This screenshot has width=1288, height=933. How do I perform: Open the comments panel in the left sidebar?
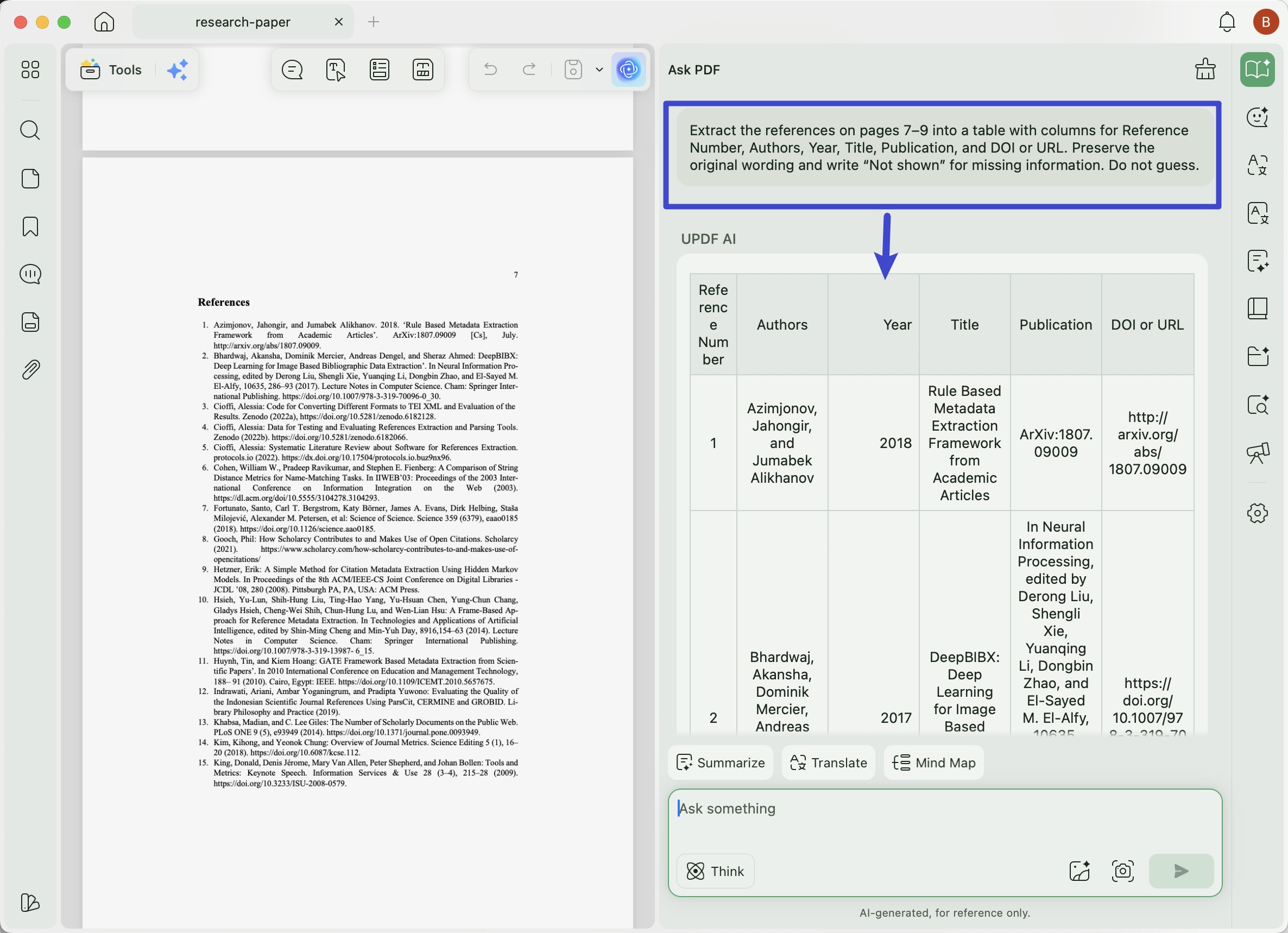coord(30,274)
